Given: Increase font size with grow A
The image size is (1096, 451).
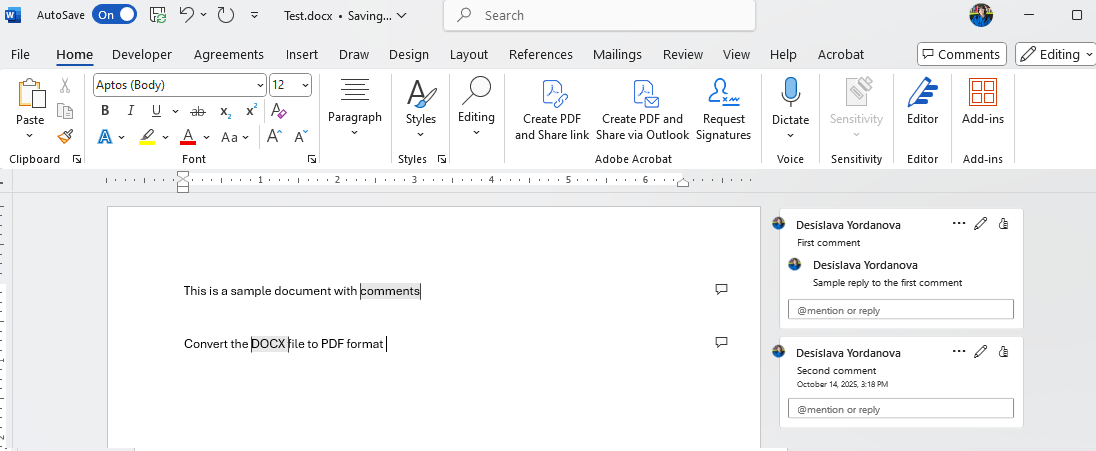Looking at the screenshot, I should [x=275, y=136].
